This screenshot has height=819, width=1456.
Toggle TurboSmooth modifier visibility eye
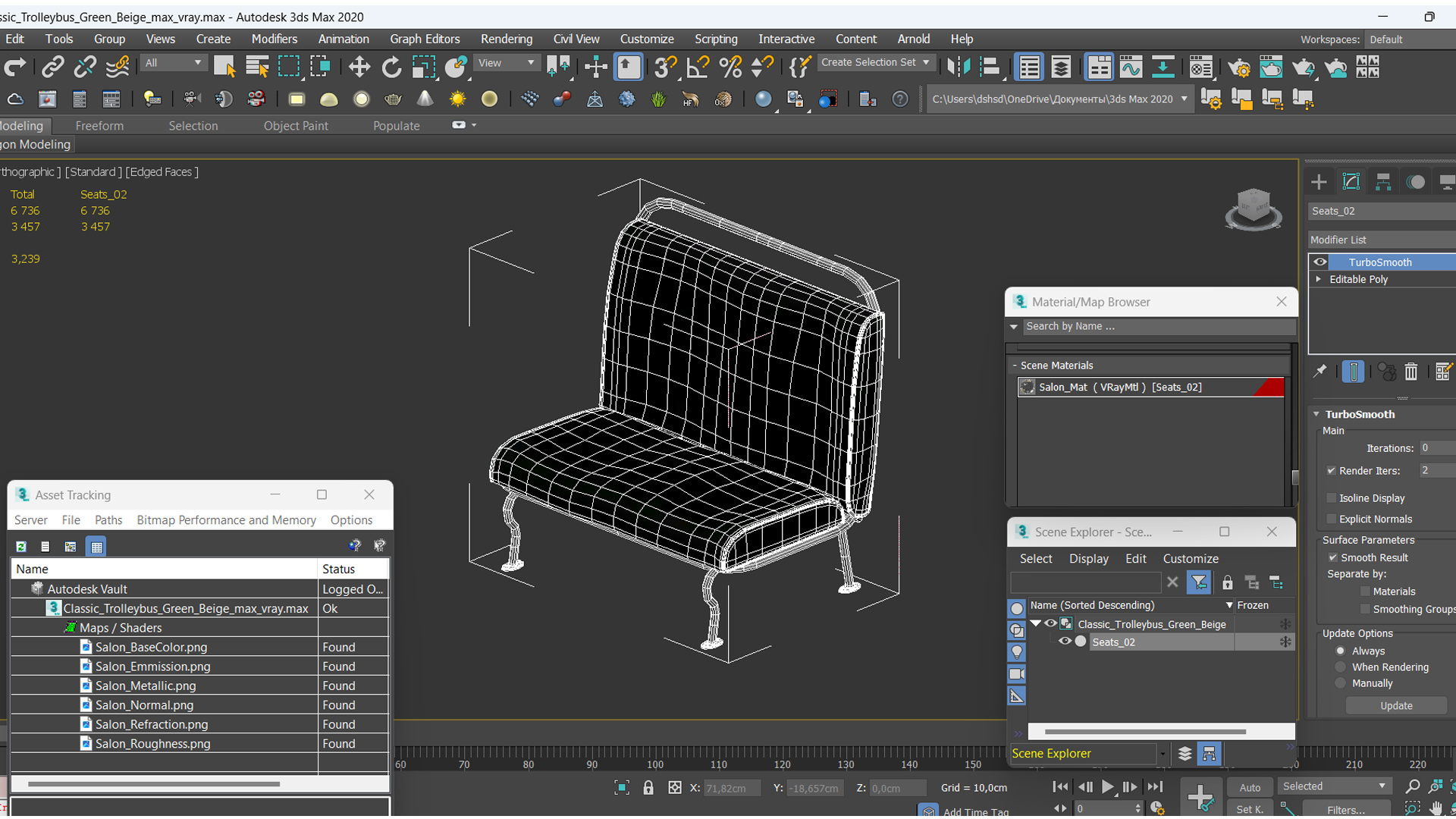1320,262
